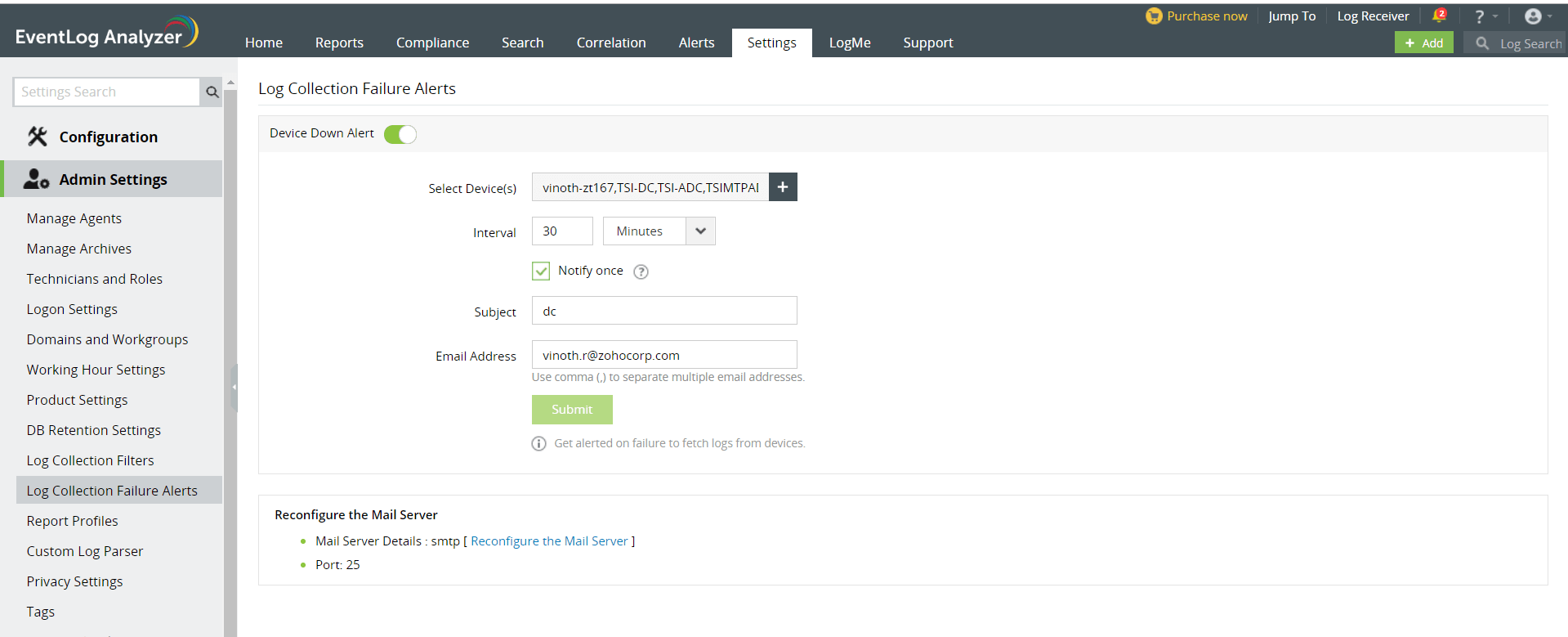The width and height of the screenshot is (1568, 637).
Task: Open Log Collection Filters
Action: point(90,460)
